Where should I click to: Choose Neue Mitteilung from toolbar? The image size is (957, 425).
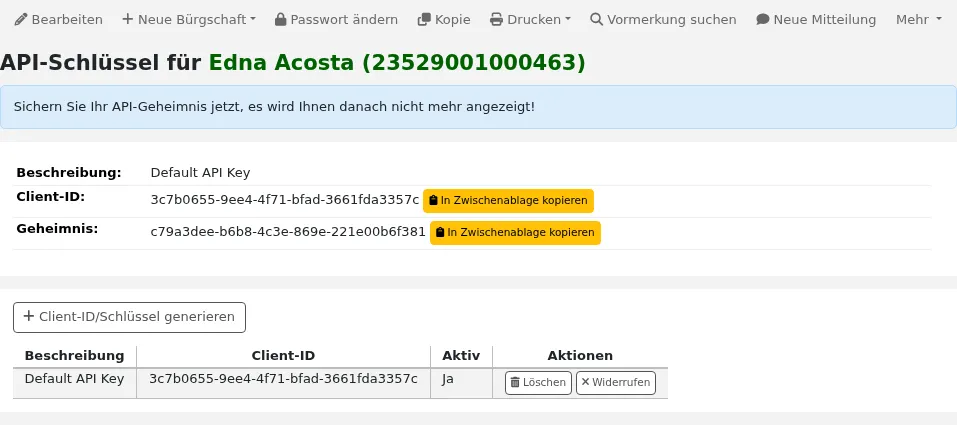coord(816,20)
